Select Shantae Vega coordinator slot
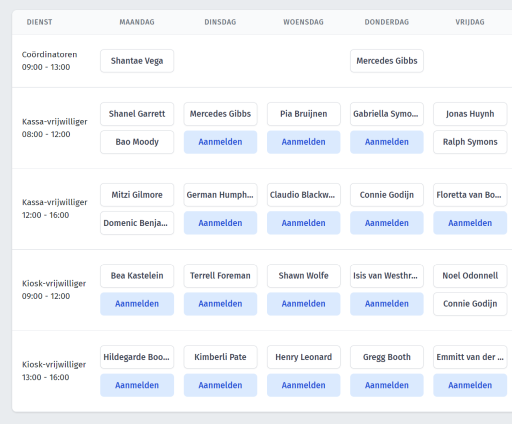Screen dimensions: 512x424 pyautogui.click(x=137, y=61)
